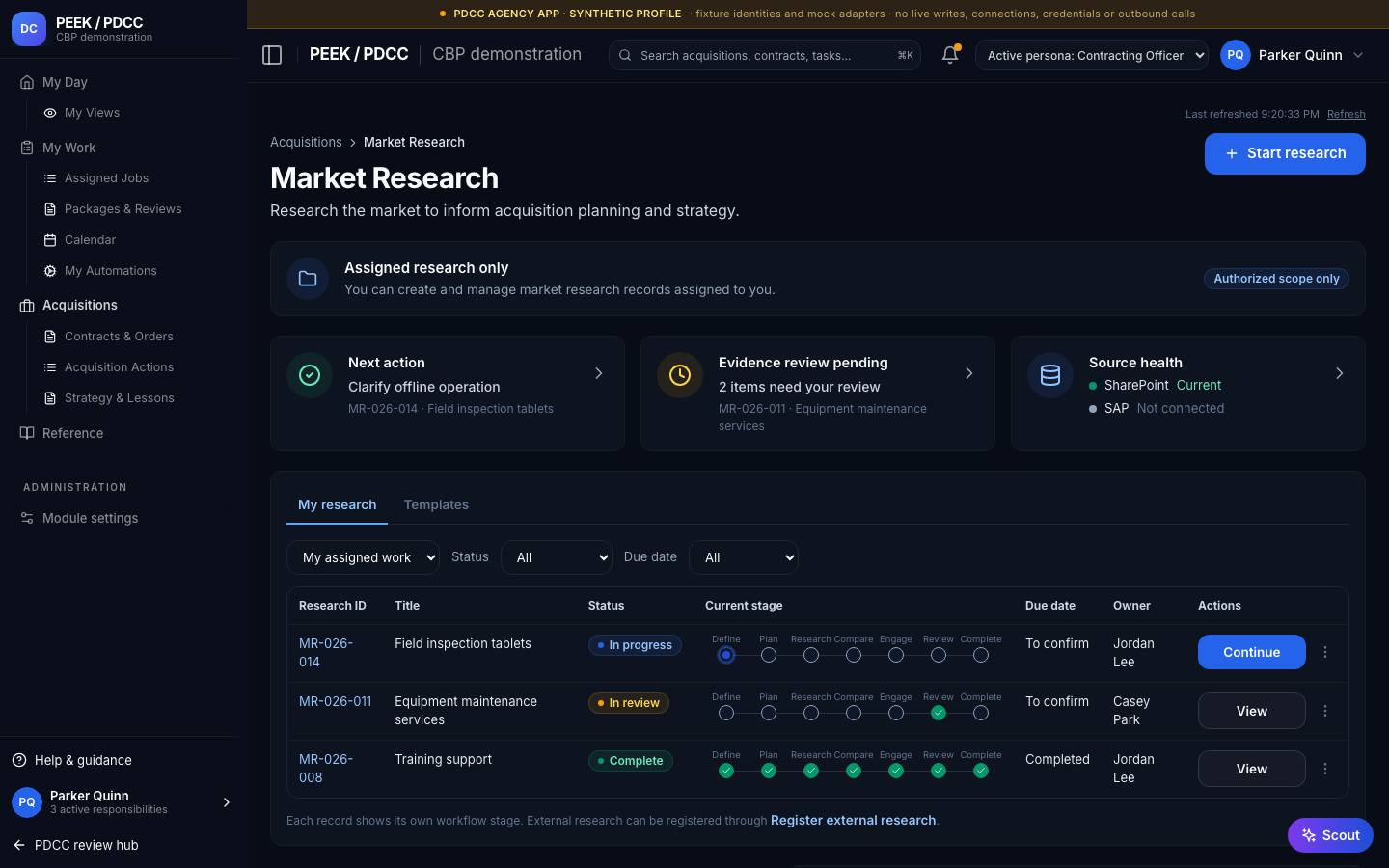Viewport: 1389px width, 868px height.
Task: Open Packages & Reviews in sidebar
Action: (x=123, y=209)
